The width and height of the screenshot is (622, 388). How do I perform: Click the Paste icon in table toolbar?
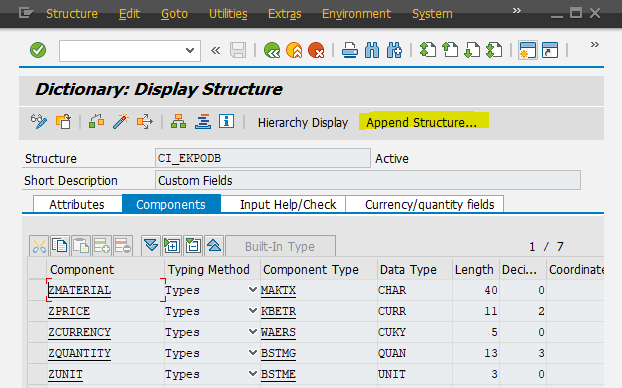point(81,246)
